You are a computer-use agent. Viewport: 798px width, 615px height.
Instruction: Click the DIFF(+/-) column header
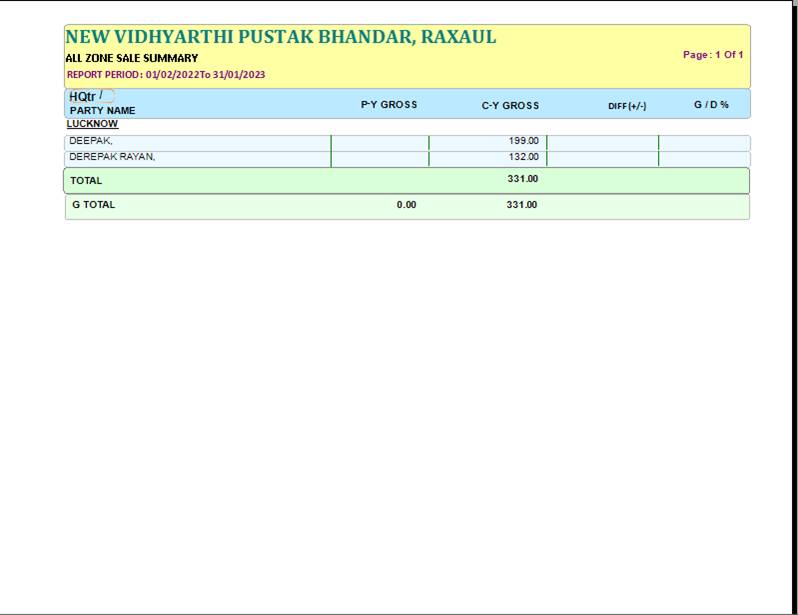[627, 106]
